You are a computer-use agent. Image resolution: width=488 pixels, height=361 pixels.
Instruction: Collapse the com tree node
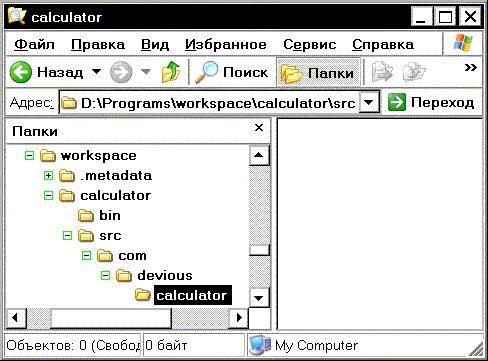pos(86,256)
